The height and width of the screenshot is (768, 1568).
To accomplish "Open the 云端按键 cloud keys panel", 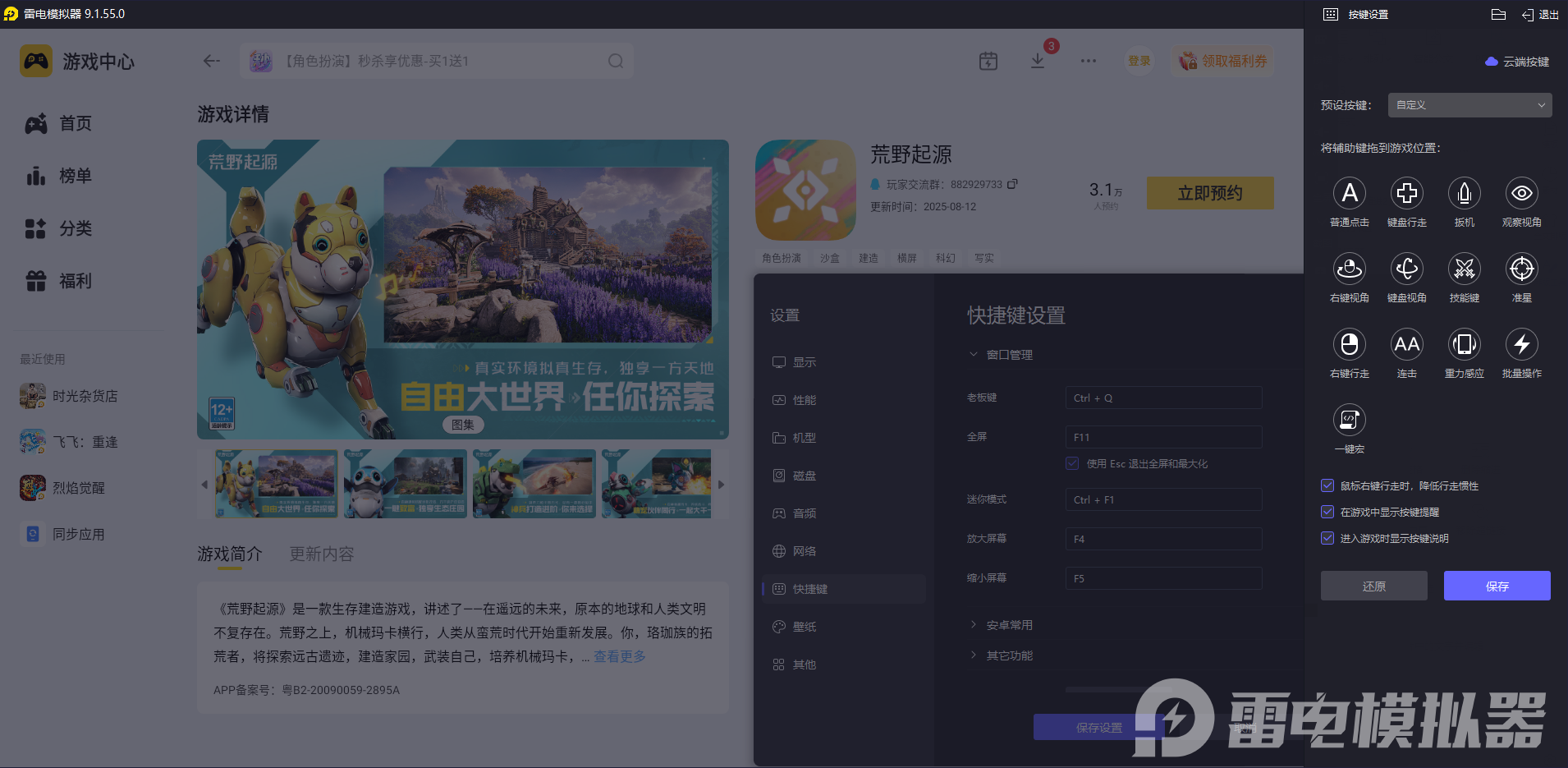I will click(1516, 61).
